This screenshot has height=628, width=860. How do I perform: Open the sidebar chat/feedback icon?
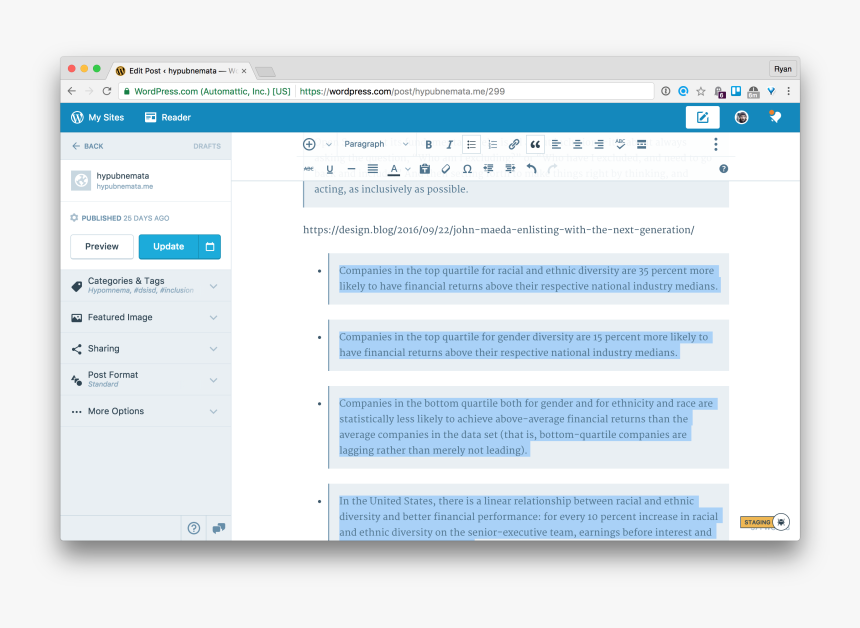click(x=218, y=528)
